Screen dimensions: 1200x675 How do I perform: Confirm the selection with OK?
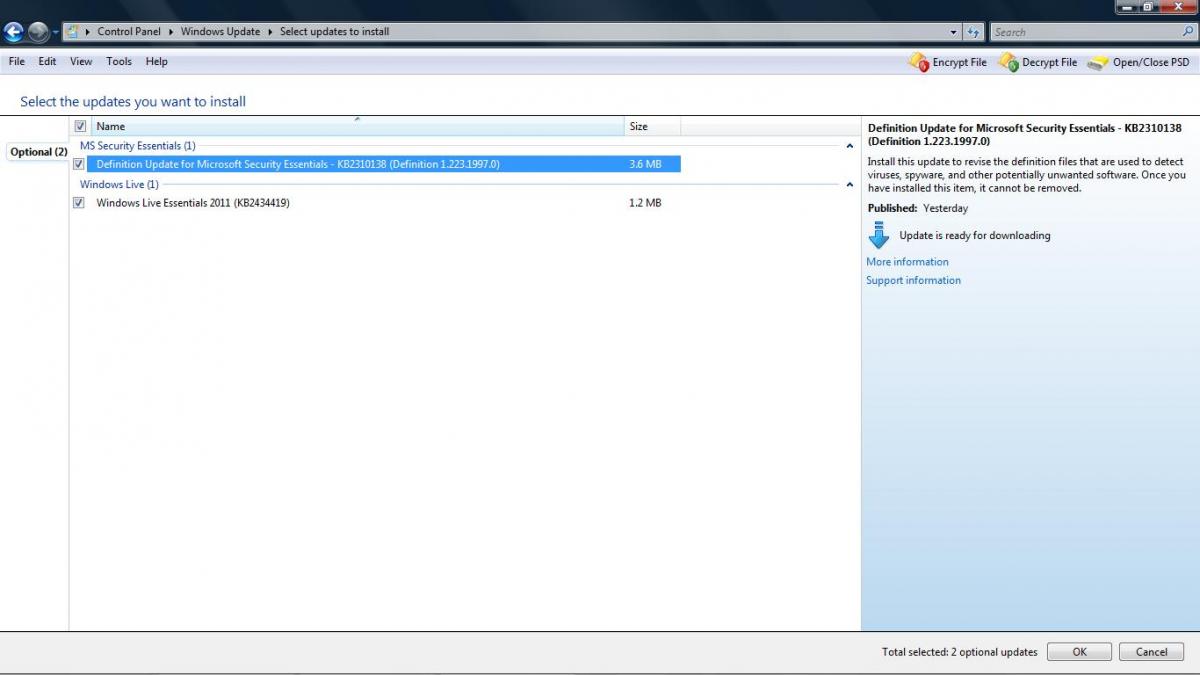coord(1079,652)
